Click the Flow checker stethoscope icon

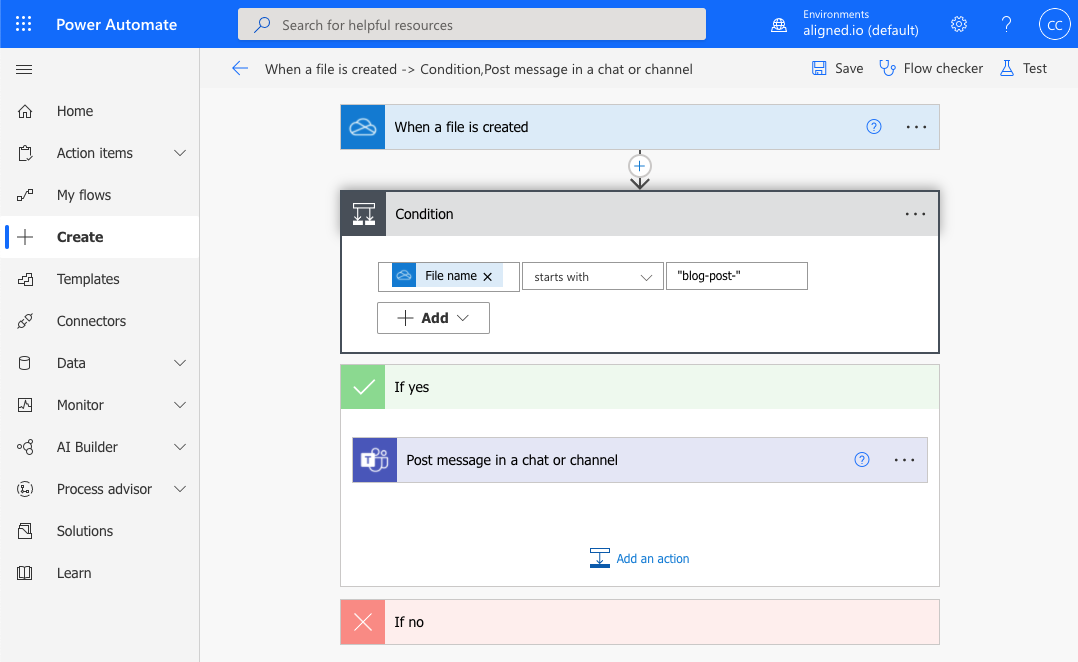[x=888, y=68]
